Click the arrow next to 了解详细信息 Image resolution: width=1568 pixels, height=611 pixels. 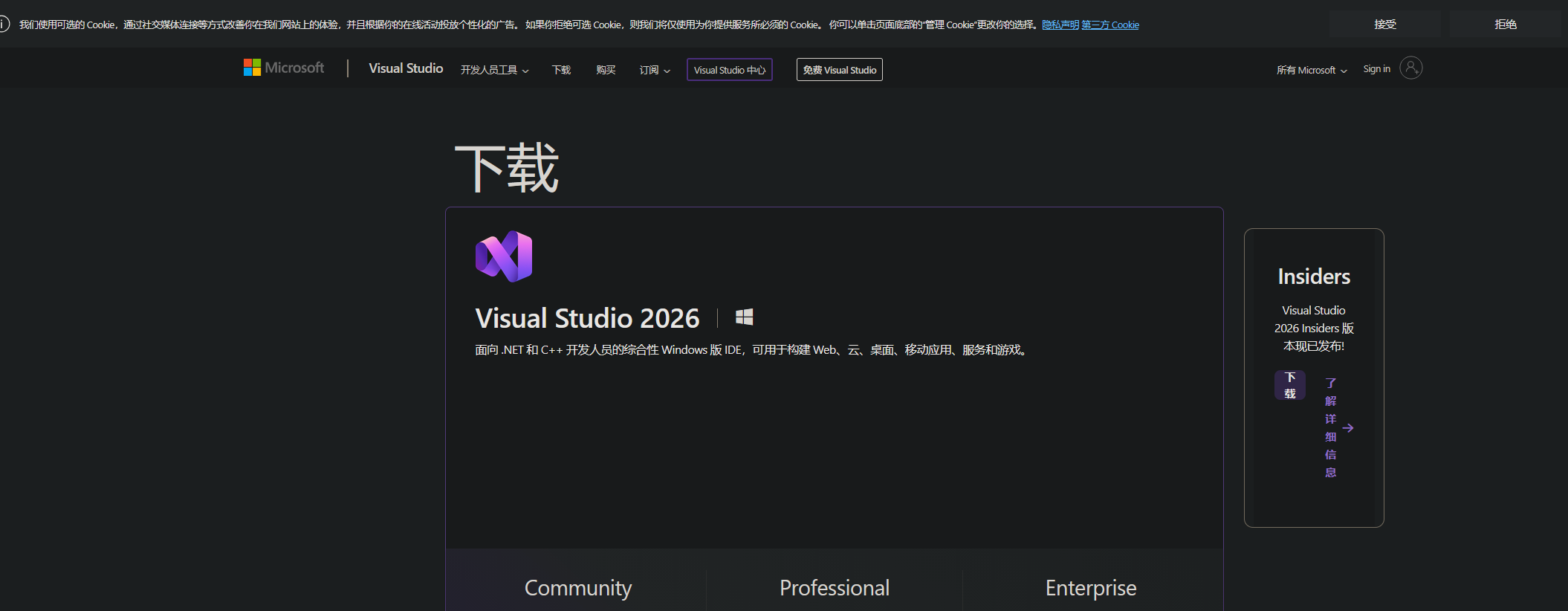click(x=1348, y=428)
